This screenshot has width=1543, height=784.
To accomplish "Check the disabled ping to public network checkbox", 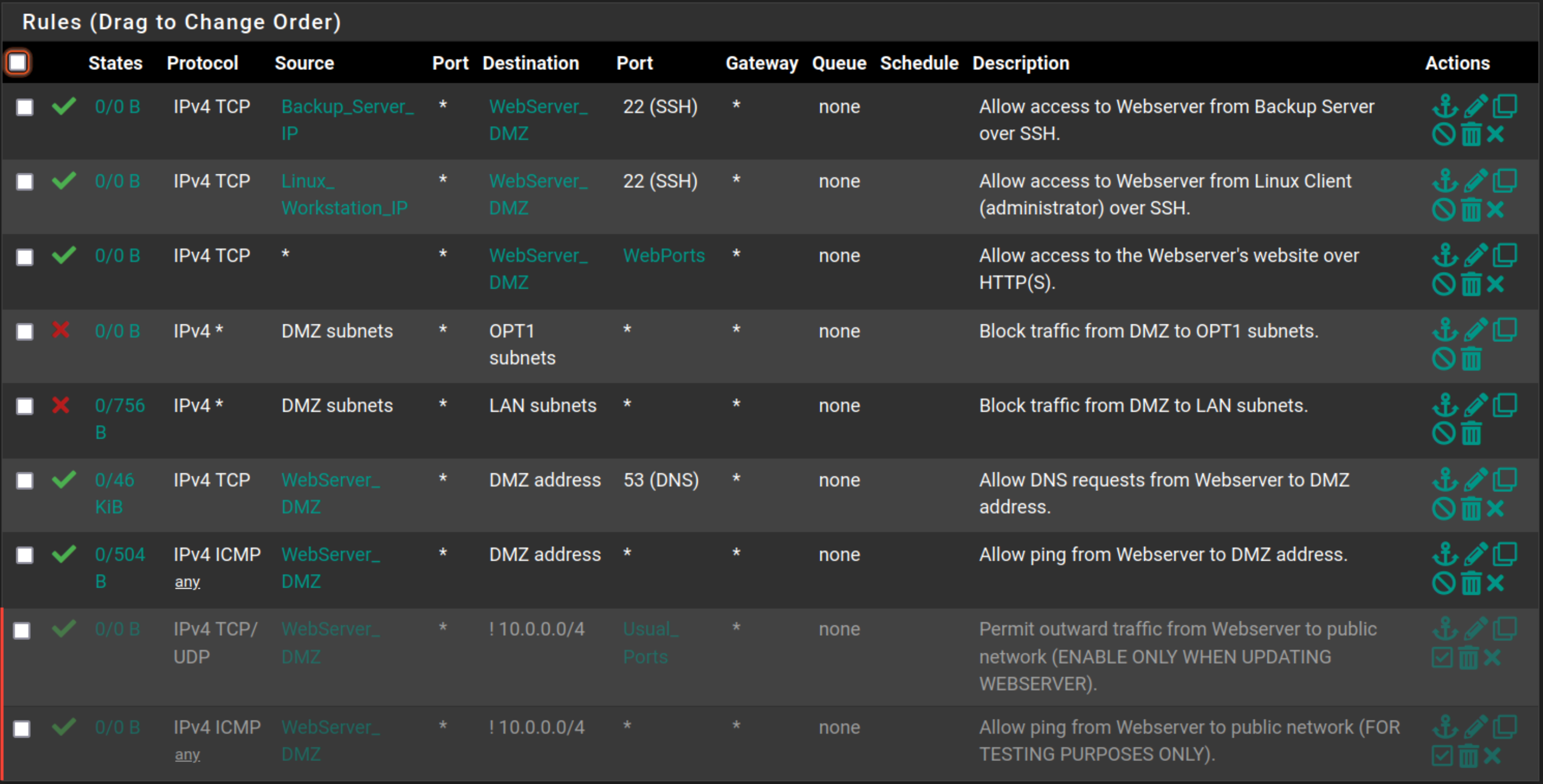I will (x=22, y=728).
